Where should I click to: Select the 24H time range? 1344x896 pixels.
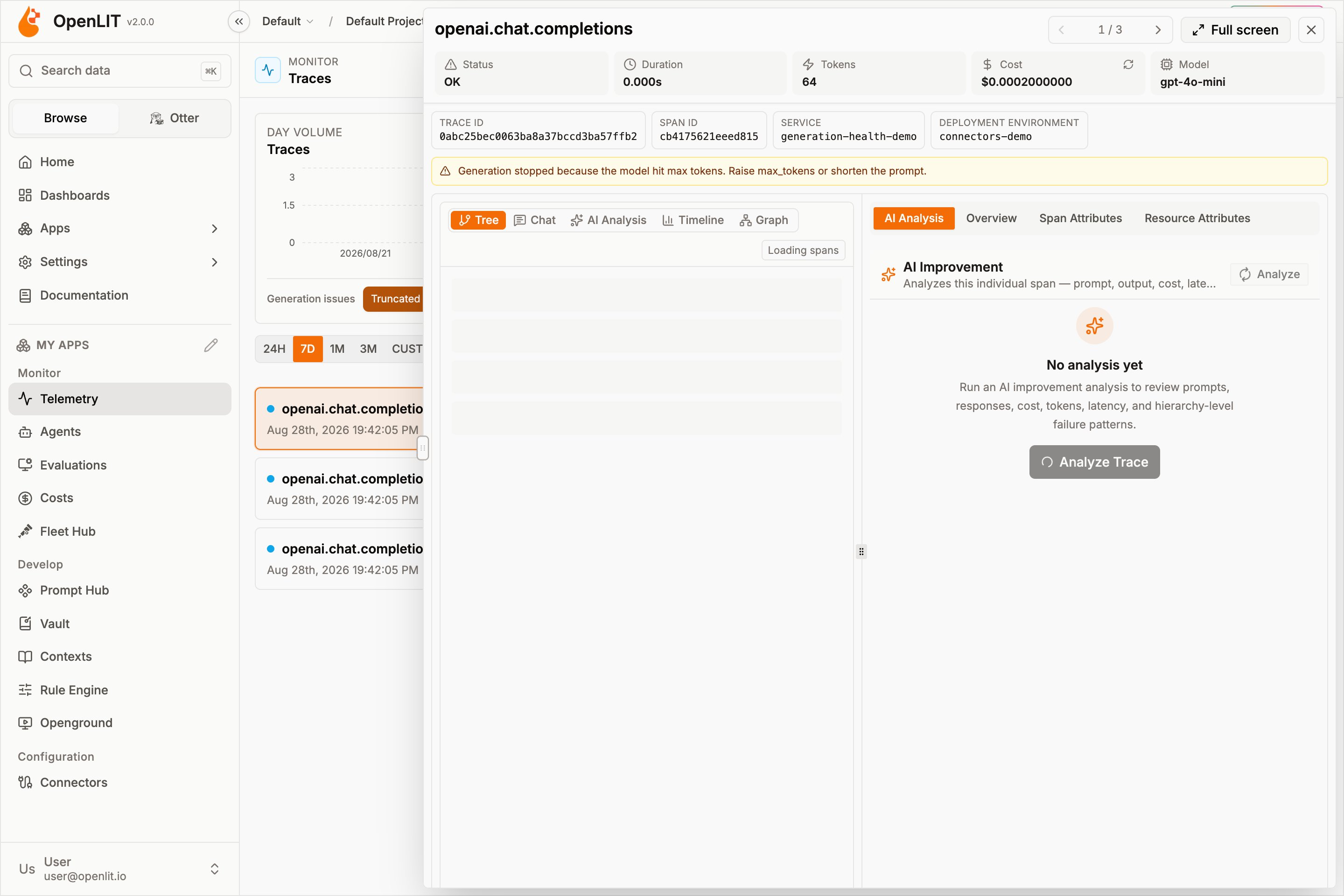pos(274,349)
